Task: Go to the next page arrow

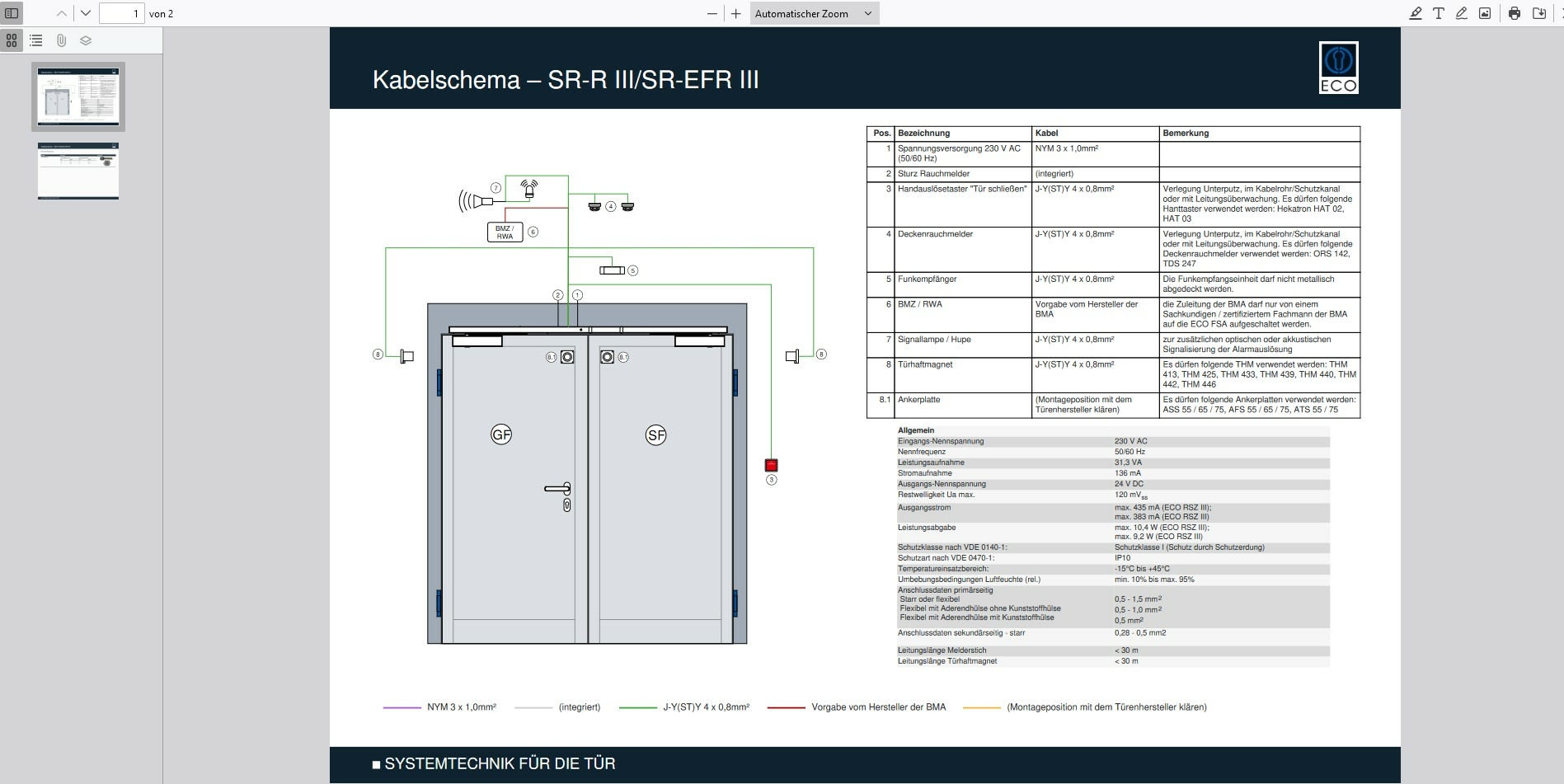Action: [86, 13]
